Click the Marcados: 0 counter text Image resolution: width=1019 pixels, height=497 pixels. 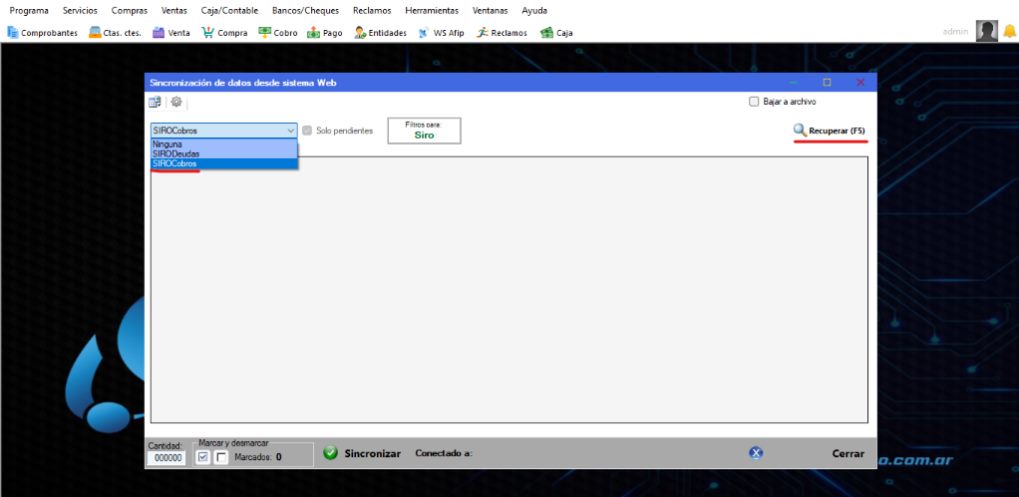click(258, 457)
